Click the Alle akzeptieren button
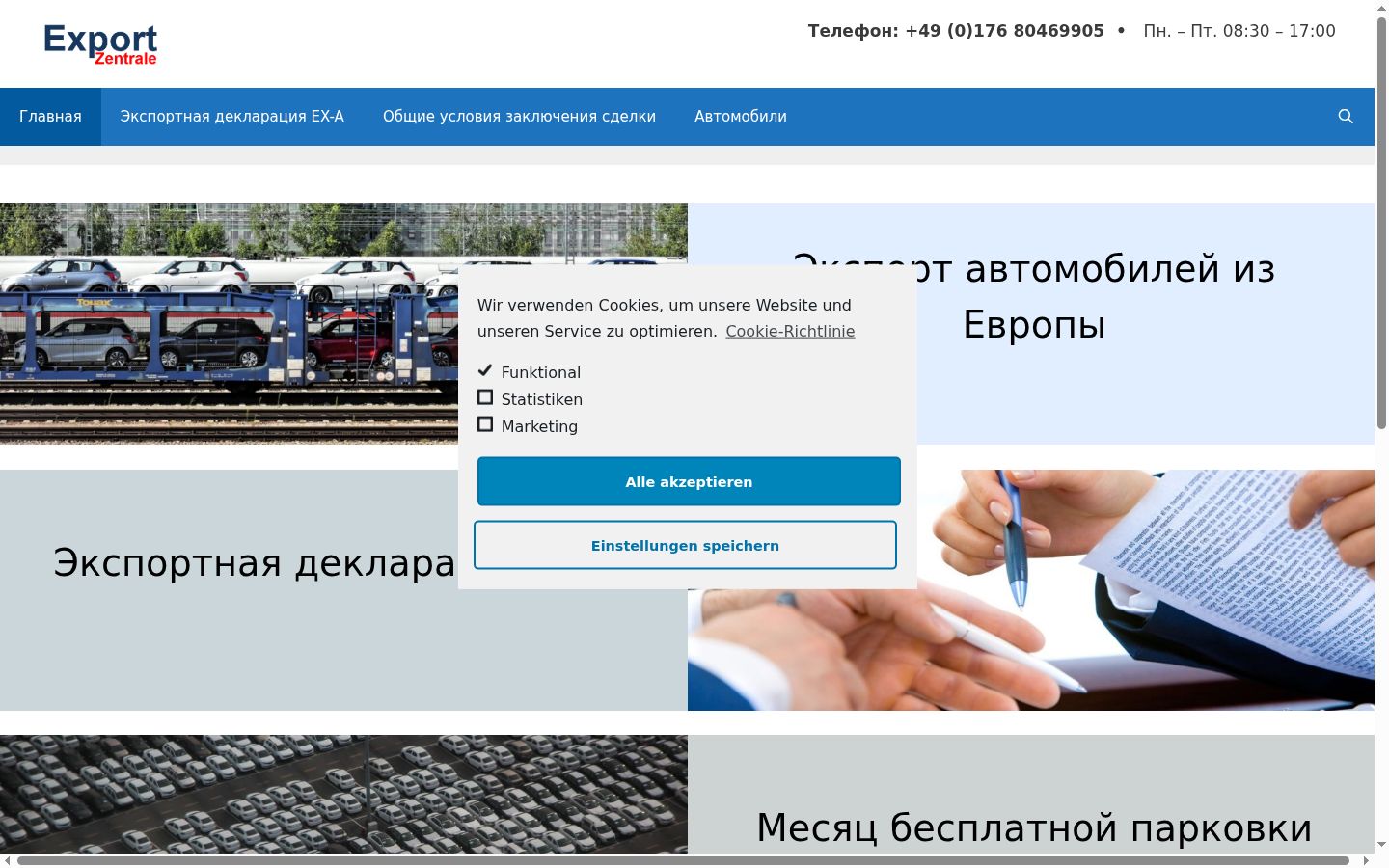The width and height of the screenshot is (1389, 868). [689, 481]
